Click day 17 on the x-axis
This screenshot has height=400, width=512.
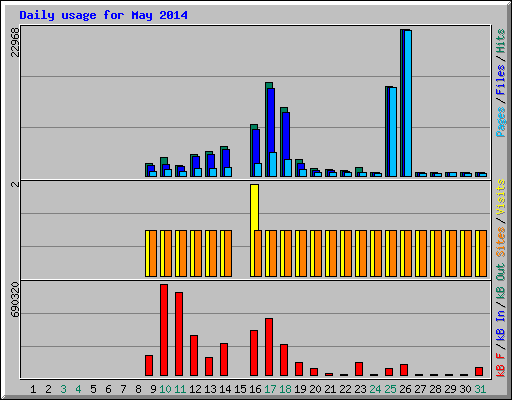pos(270,389)
